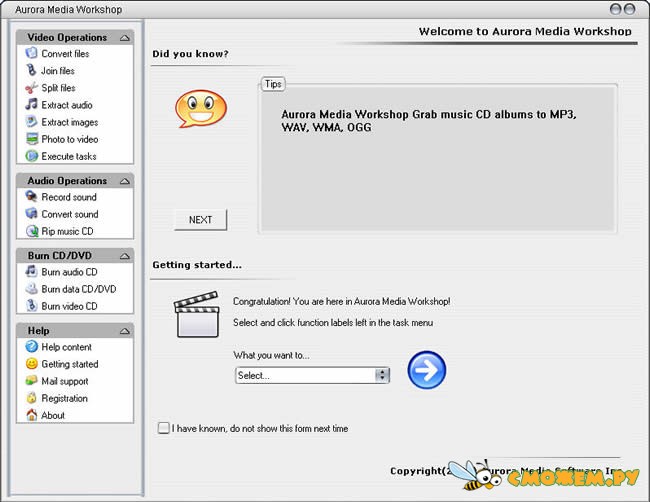This screenshot has width=650, height=502.
Task: Click the NEXT tip button
Action: pyautogui.click(x=200, y=220)
